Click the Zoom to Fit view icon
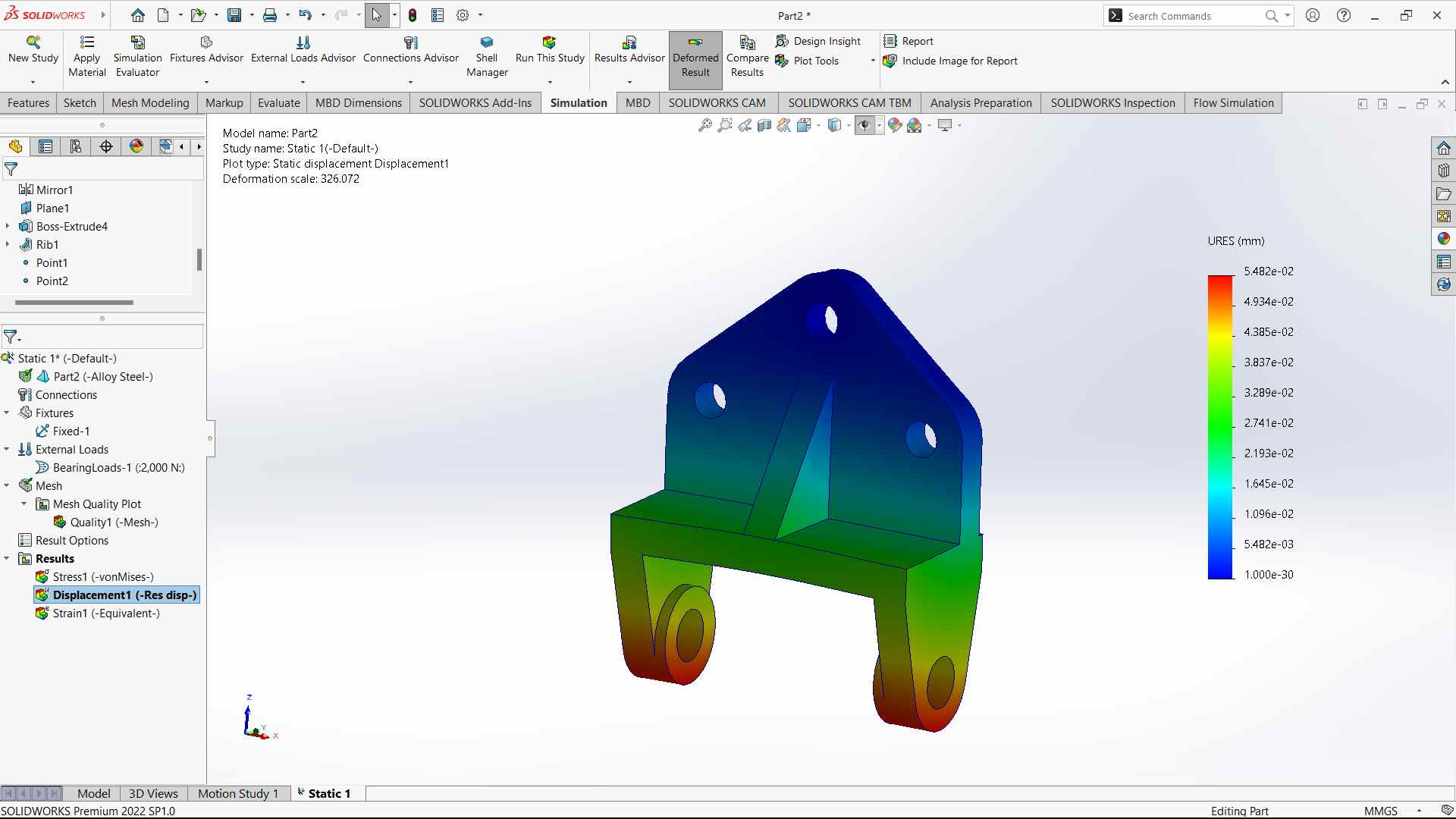 [x=705, y=126]
